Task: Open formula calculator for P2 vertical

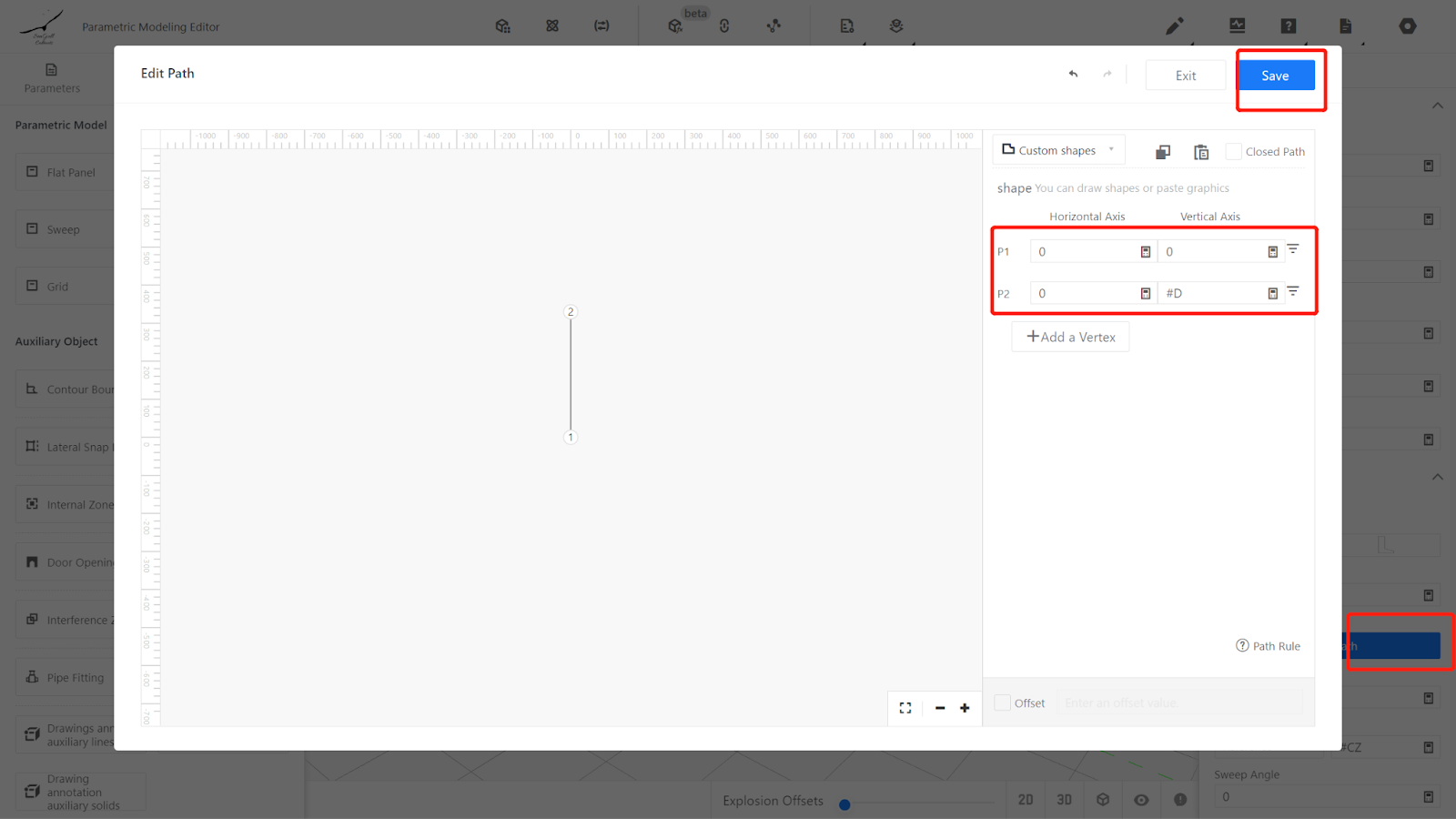Action: pos(1273,293)
